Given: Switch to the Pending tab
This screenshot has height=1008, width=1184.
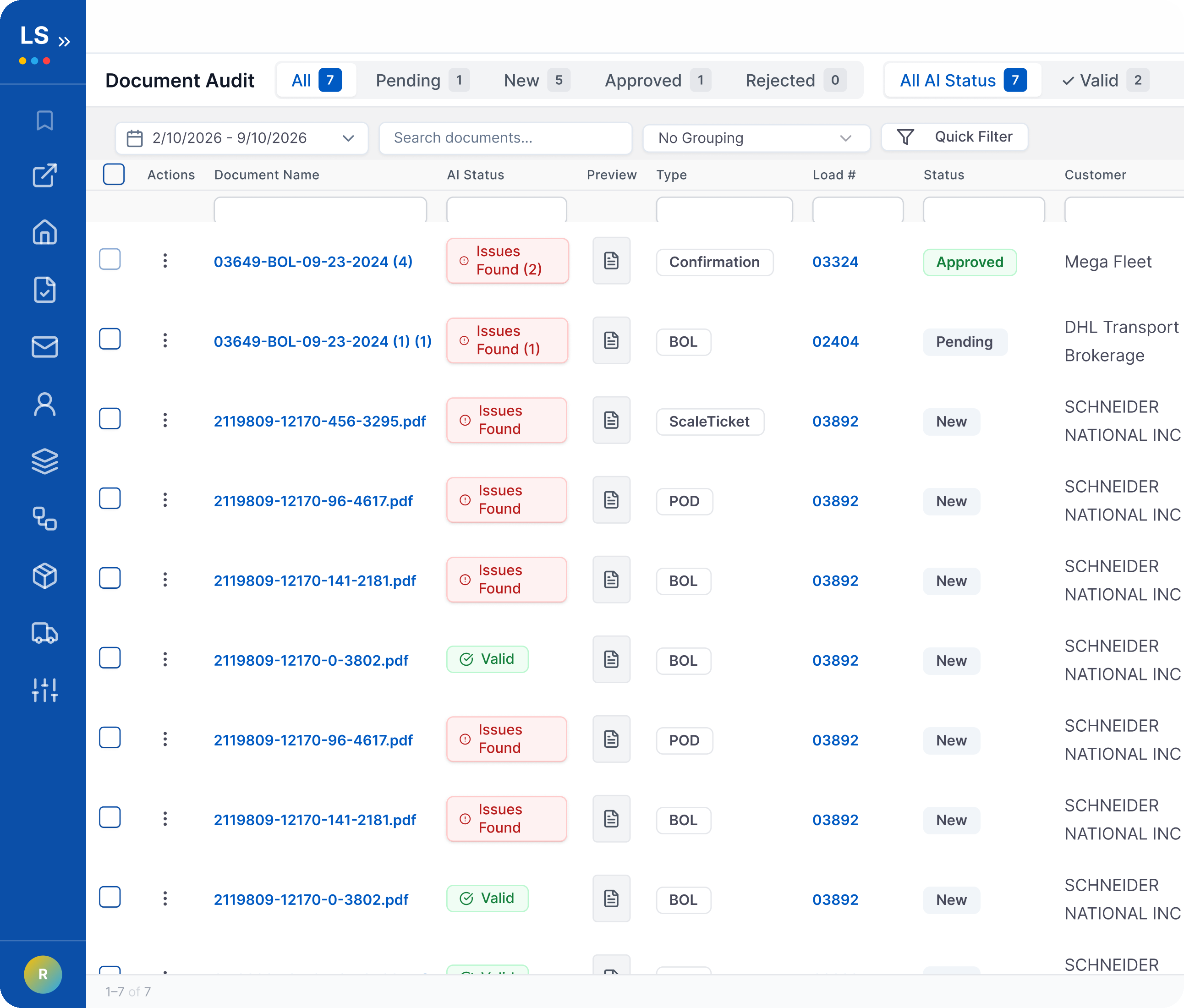Looking at the screenshot, I should click(x=422, y=81).
